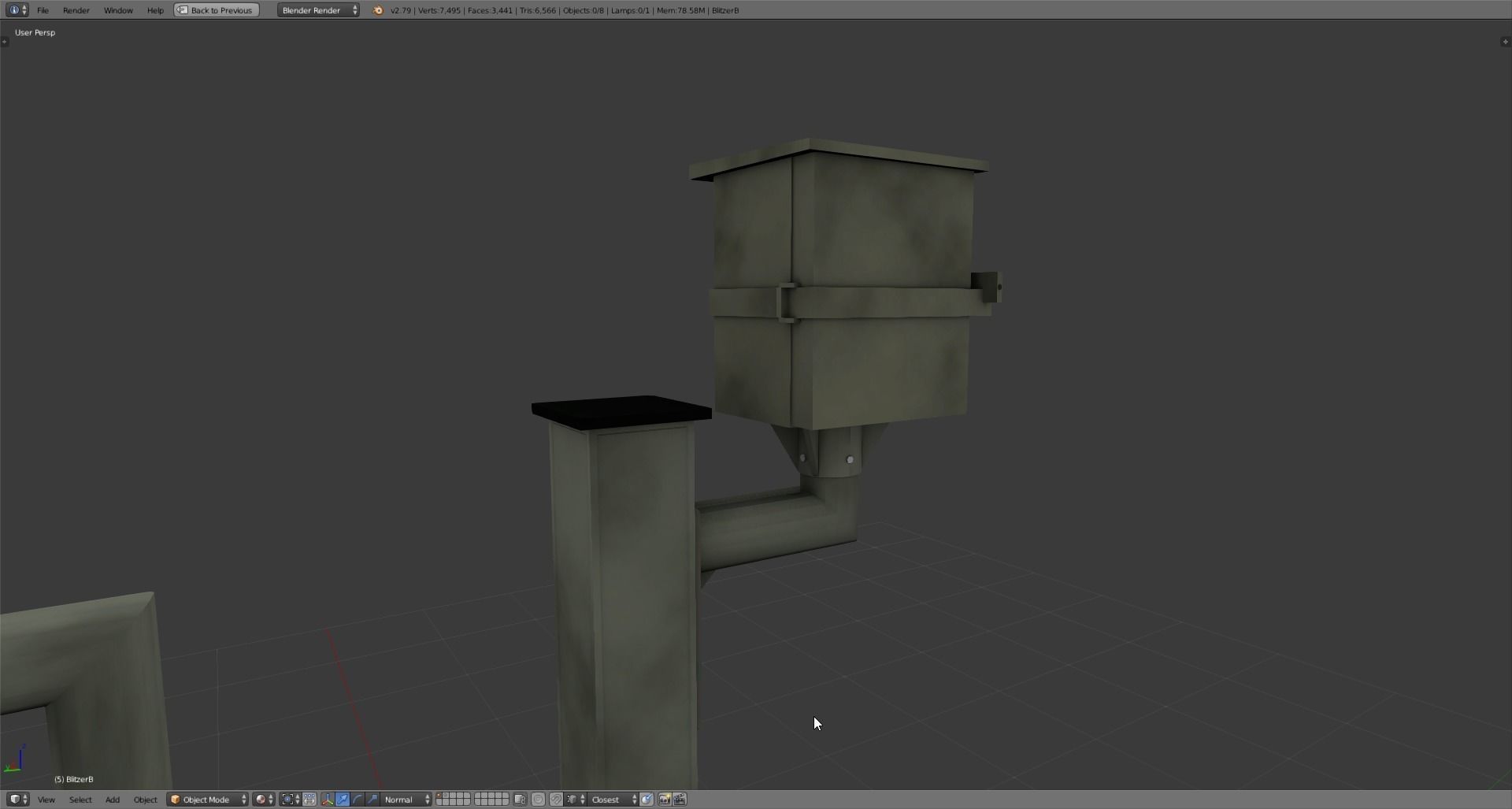Toggle lock camera and layers to scene

520,800
